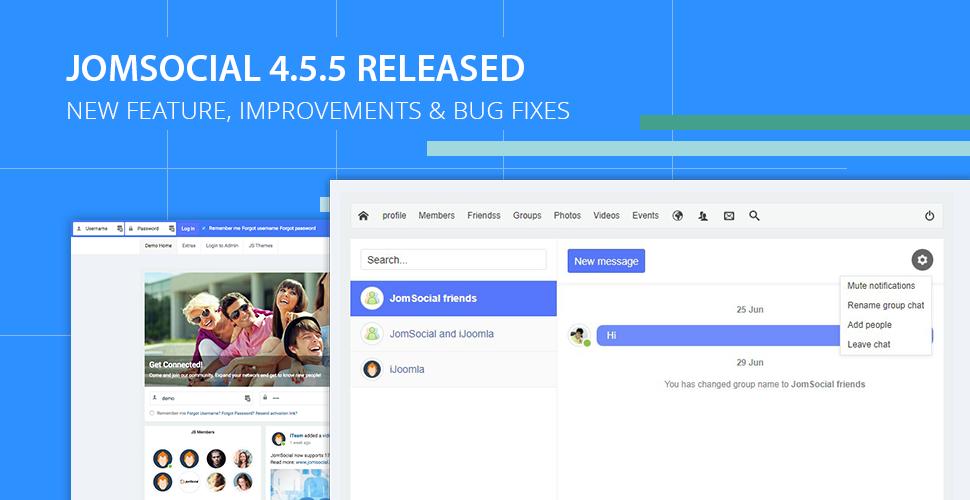Open the Groups menu item

527,215
